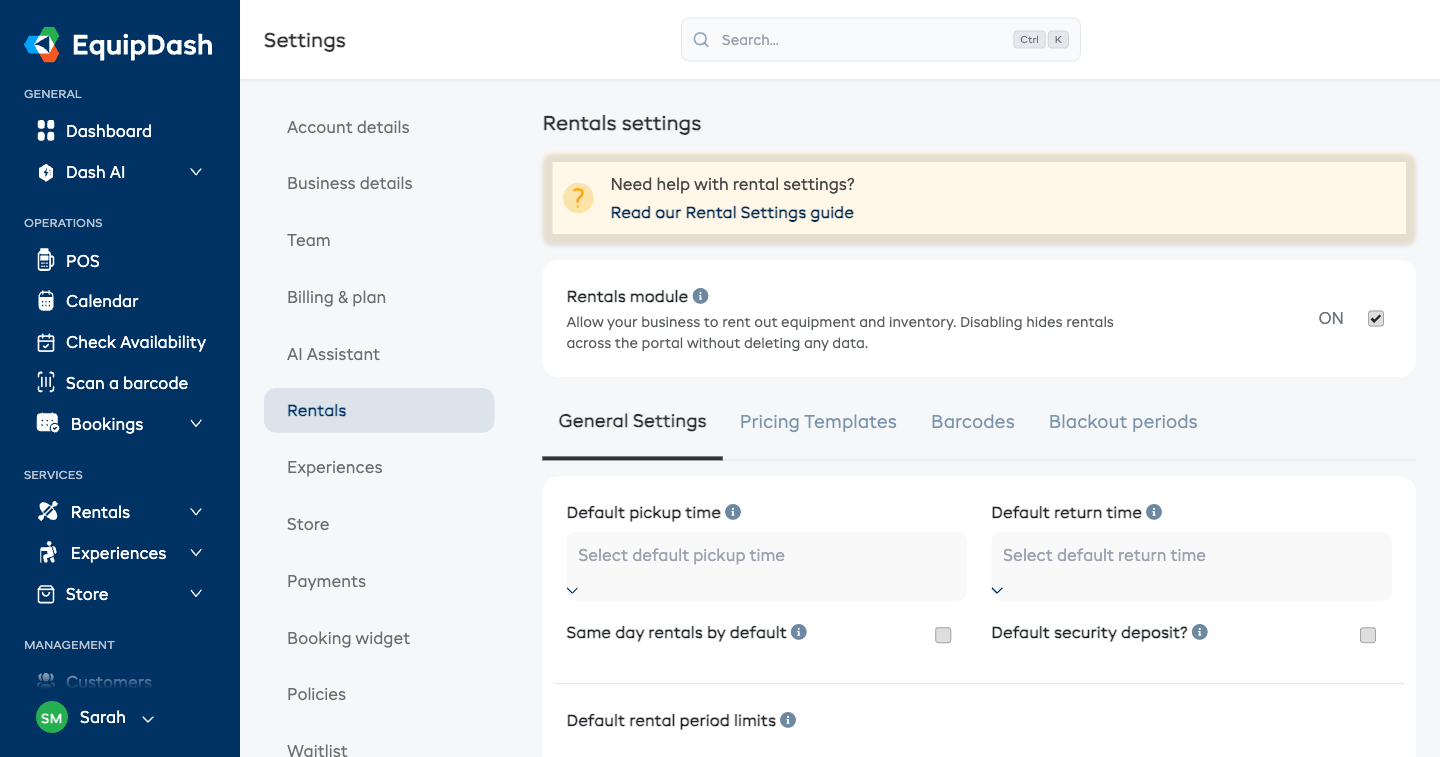Open Payments settings section
This screenshot has height=757, width=1440.
(326, 581)
